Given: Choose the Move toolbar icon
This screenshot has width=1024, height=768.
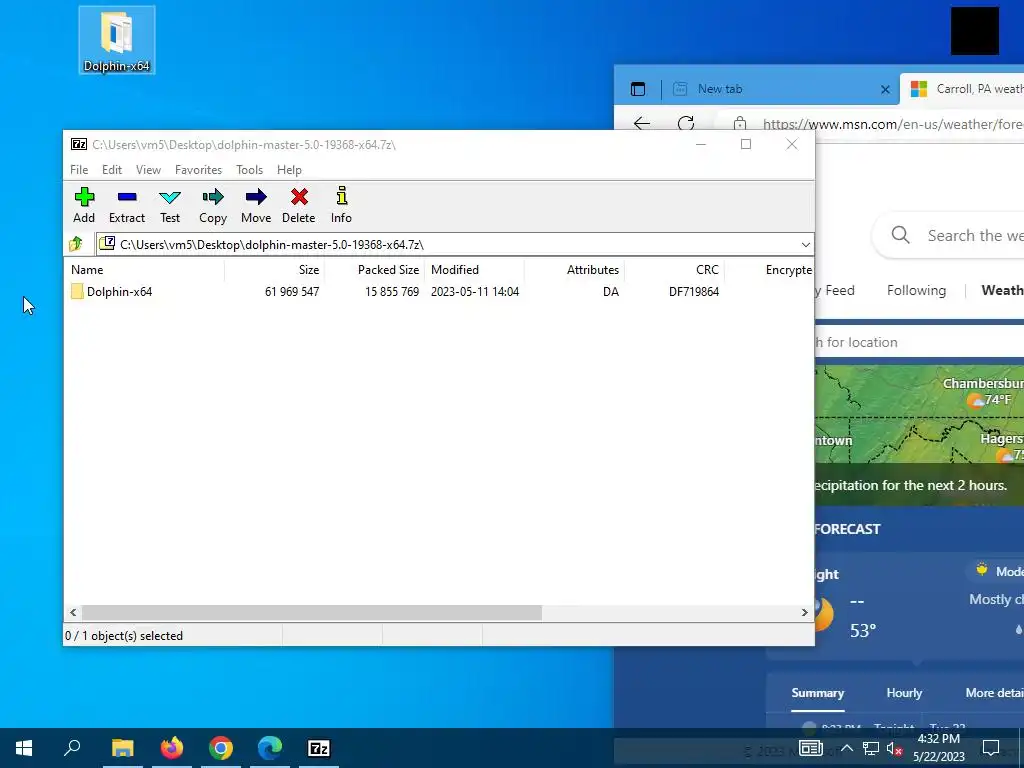Looking at the screenshot, I should (256, 206).
